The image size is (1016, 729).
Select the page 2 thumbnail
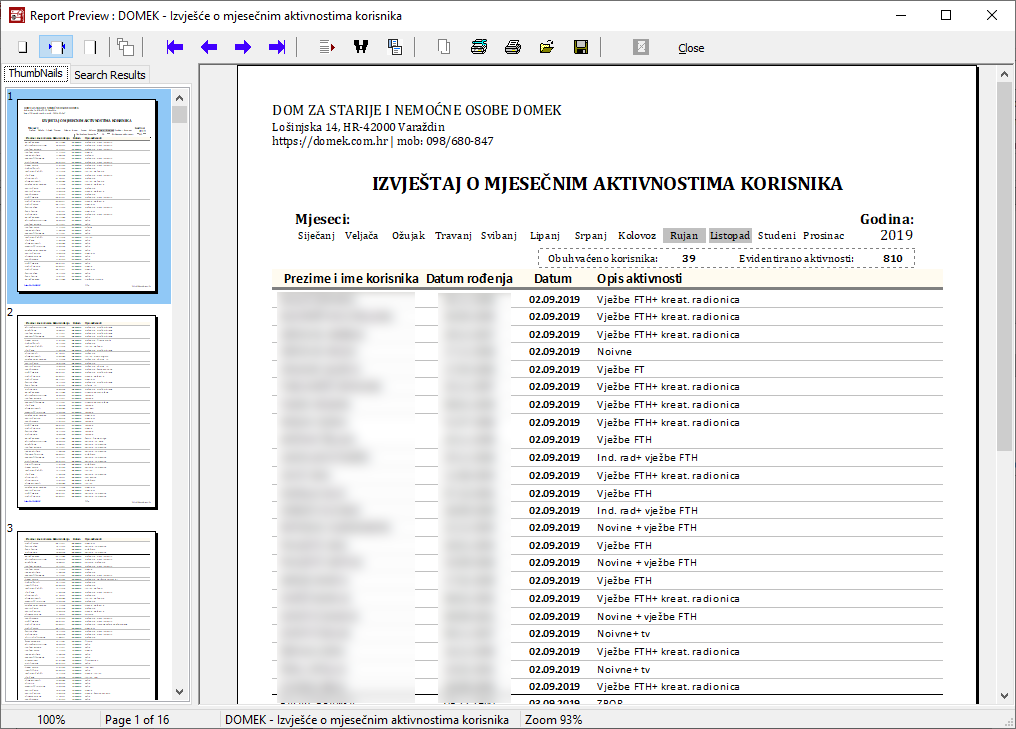point(86,412)
